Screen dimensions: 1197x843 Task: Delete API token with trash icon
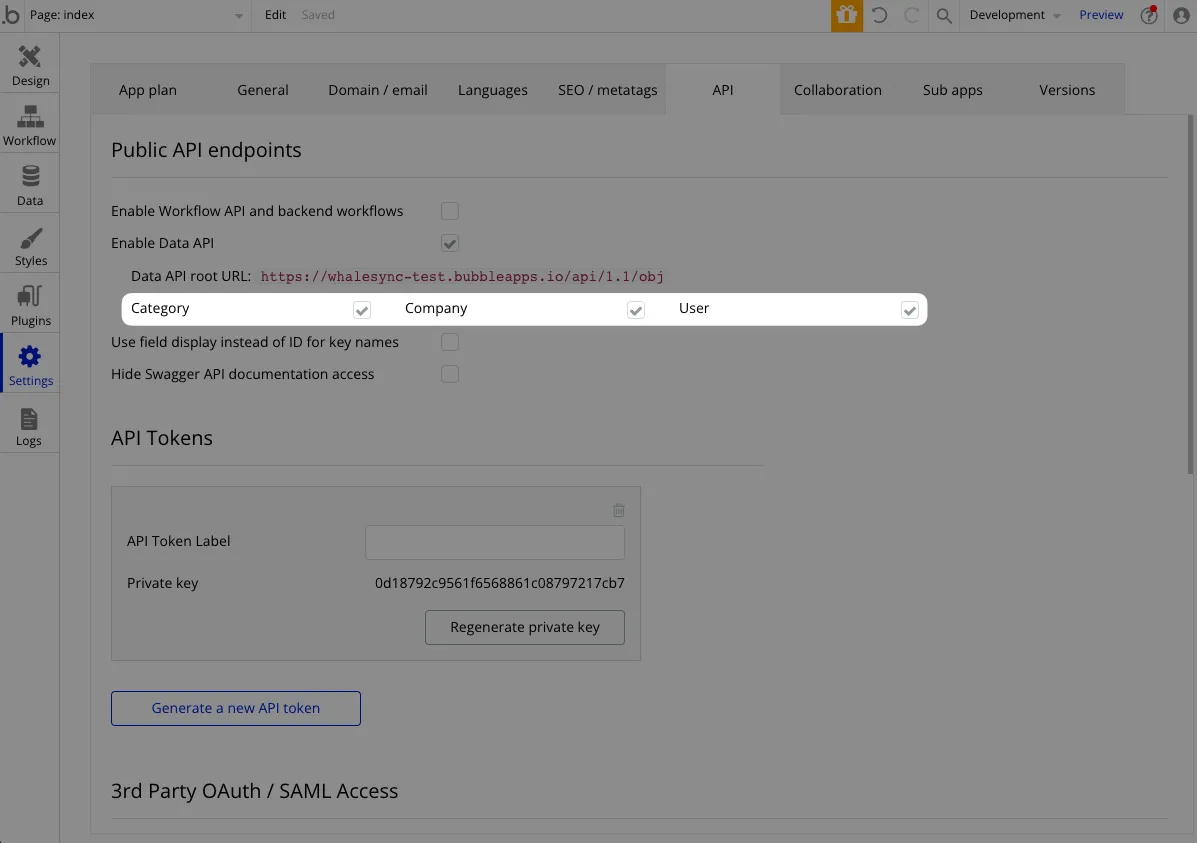[618, 510]
